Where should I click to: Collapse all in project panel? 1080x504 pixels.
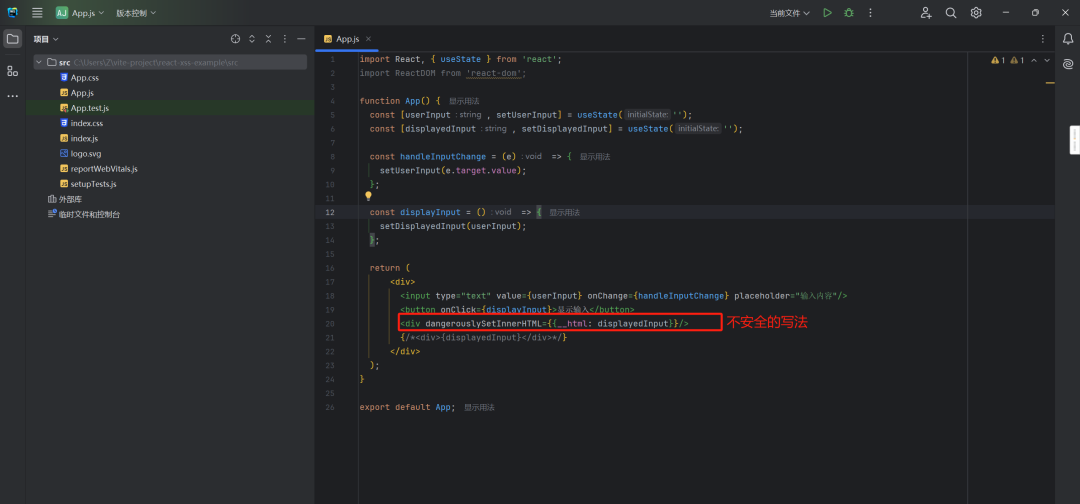point(269,39)
